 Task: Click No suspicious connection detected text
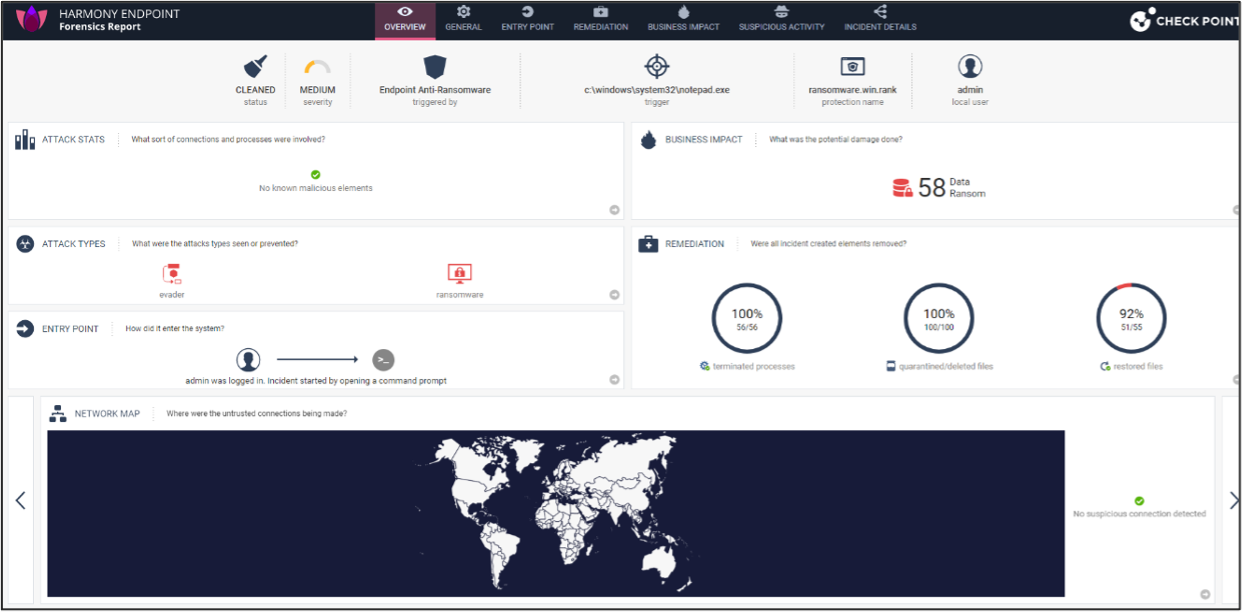pyautogui.click(x=1139, y=514)
